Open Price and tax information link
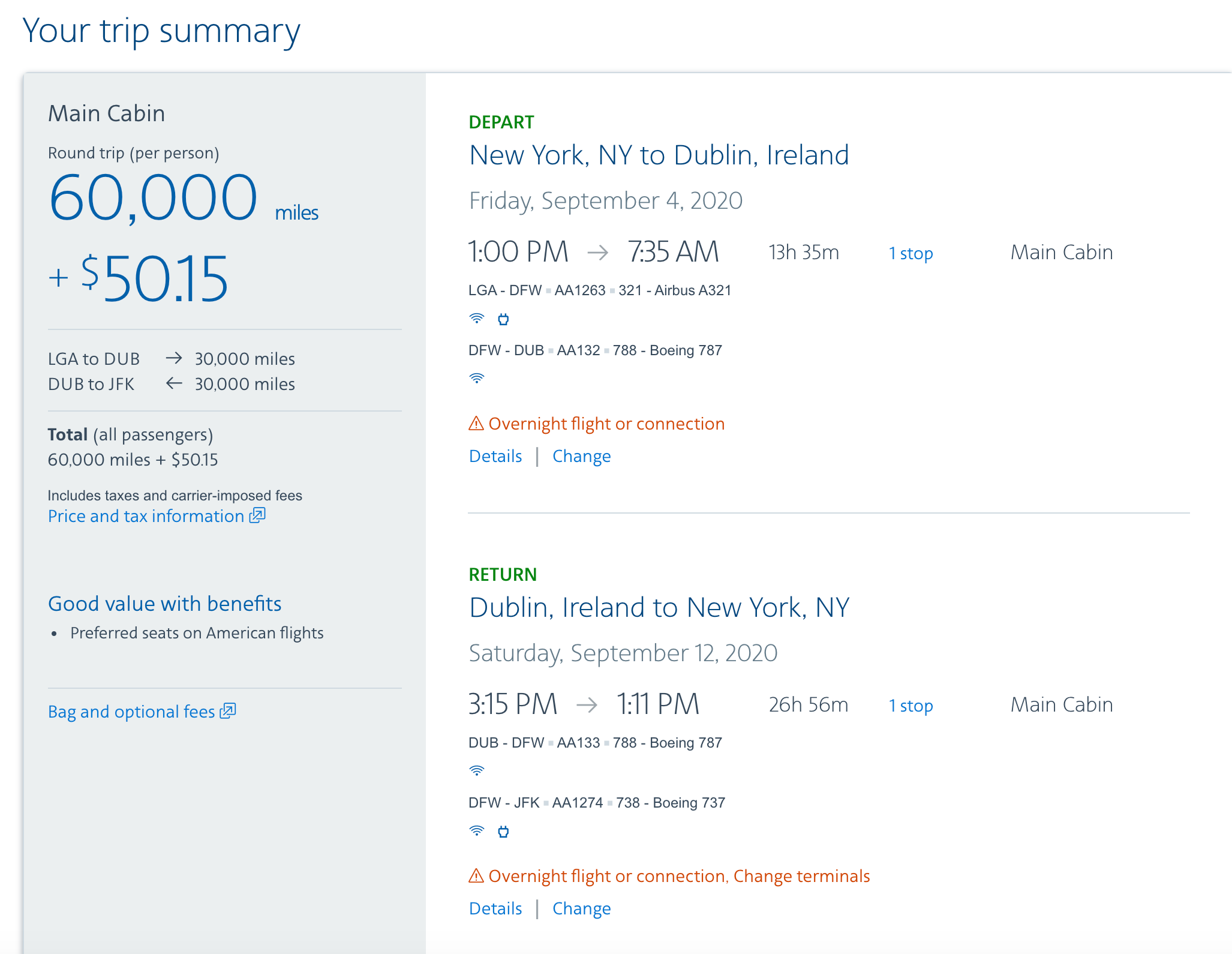 pyautogui.click(x=146, y=516)
